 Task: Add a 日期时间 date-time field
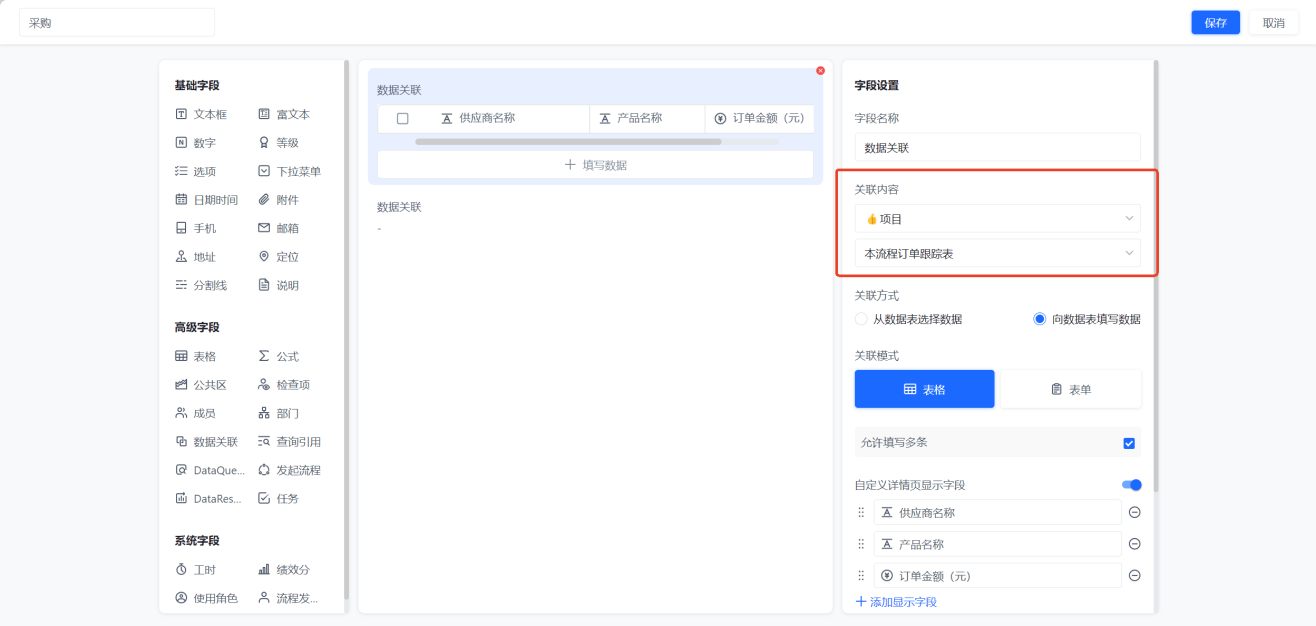pyautogui.click(x=207, y=200)
